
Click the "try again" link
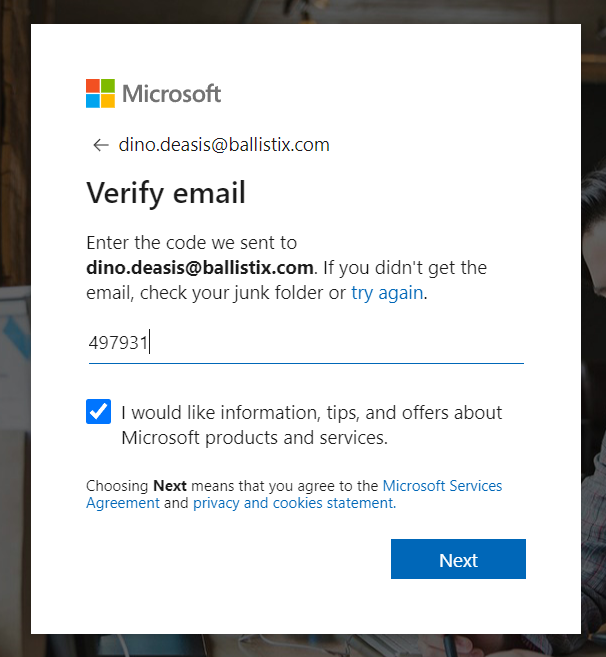(387, 293)
